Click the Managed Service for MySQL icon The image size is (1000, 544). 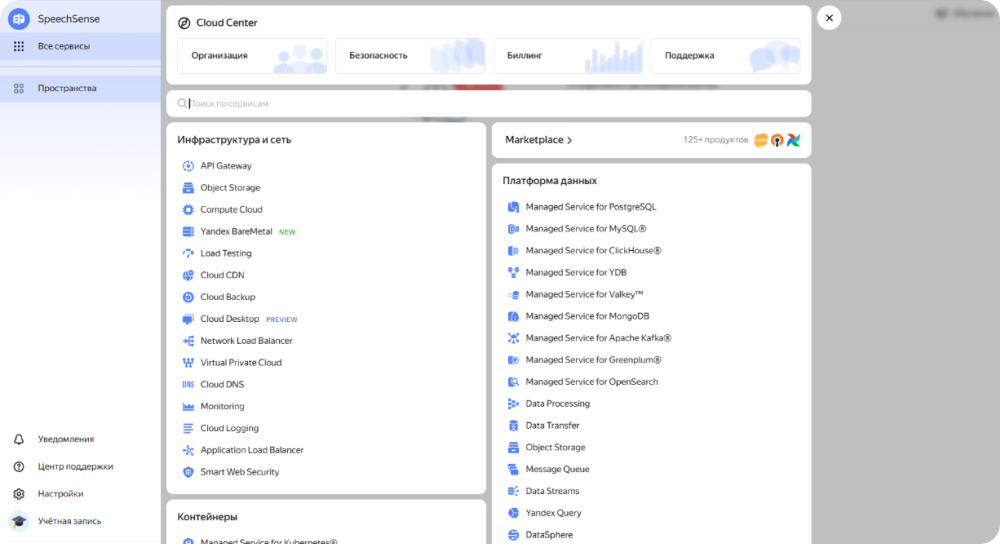(x=513, y=229)
